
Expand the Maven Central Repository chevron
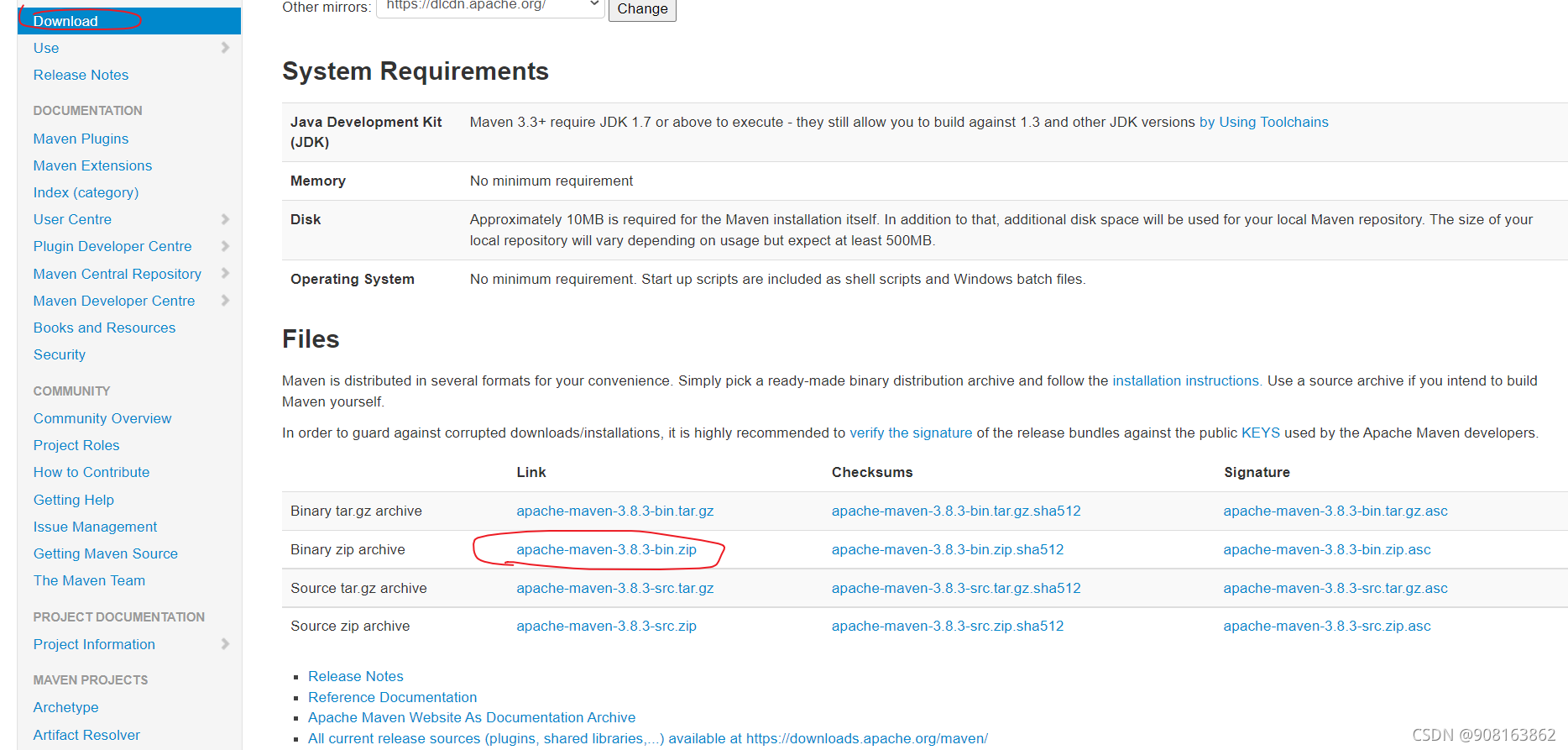225,273
